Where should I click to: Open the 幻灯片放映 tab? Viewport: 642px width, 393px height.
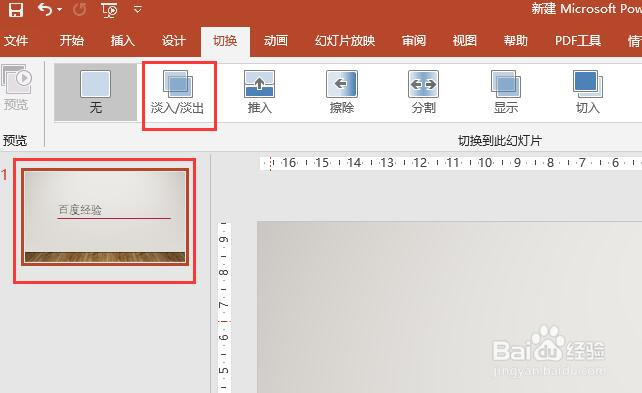pyautogui.click(x=345, y=41)
